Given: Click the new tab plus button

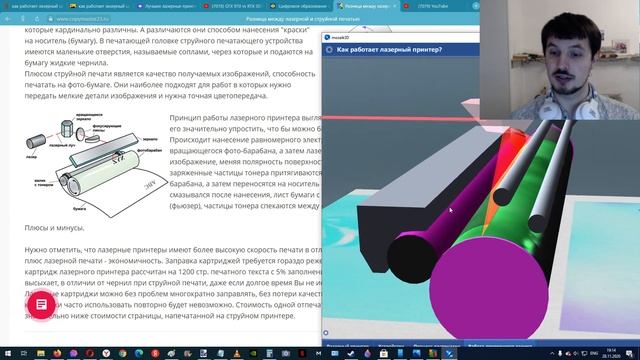Looking at the screenshot, I should point(476,6).
